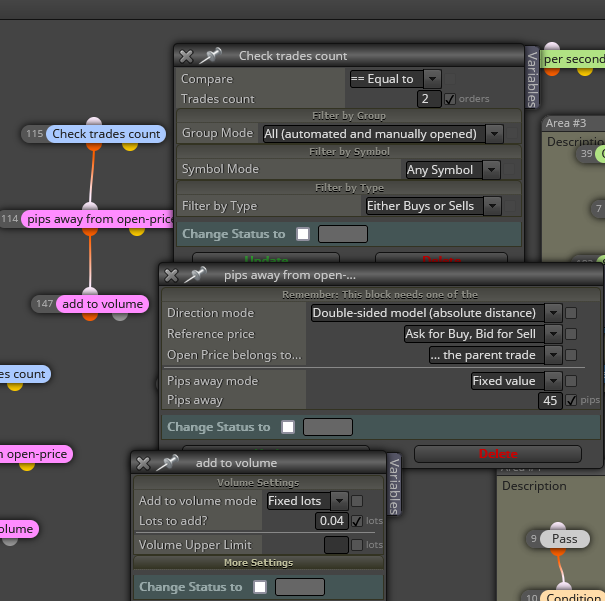Edit the Pips away value 45
The height and width of the screenshot is (601, 605).
[x=550, y=400]
